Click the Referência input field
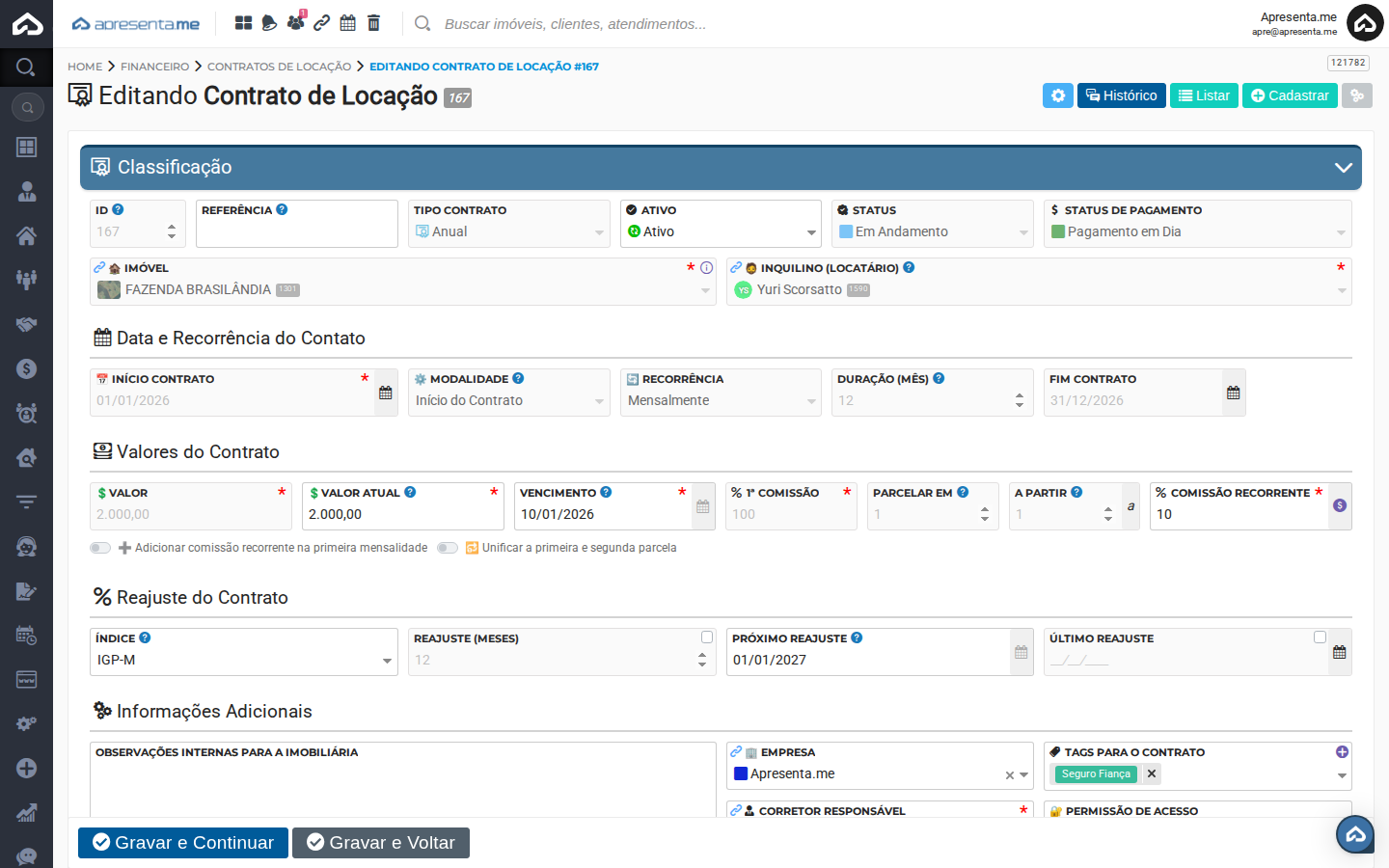The height and width of the screenshot is (868, 1389). click(x=296, y=232)
